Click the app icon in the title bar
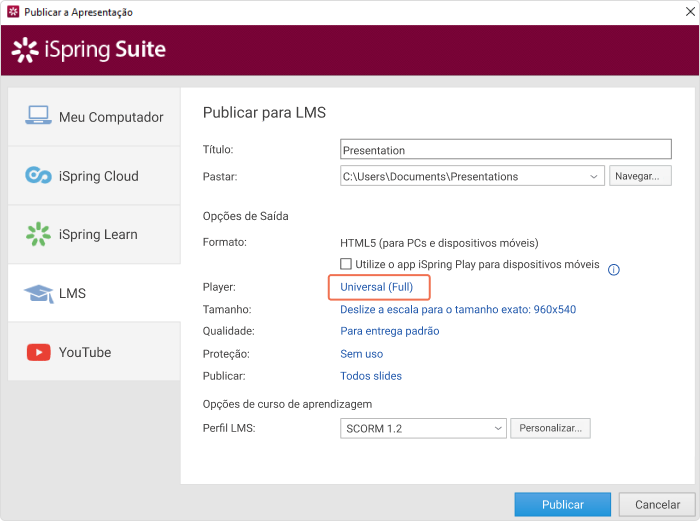This screenshot has width=700, height=521. (x=13, y=12)
